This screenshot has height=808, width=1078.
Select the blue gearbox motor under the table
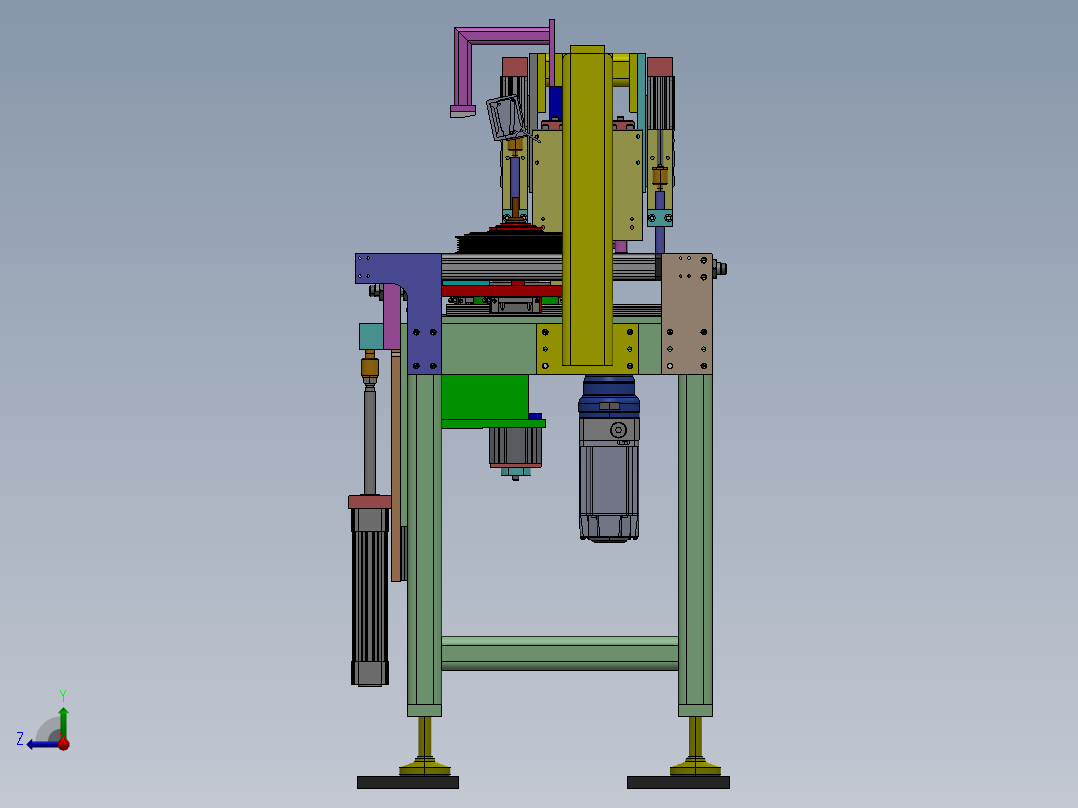coord(609,459)
